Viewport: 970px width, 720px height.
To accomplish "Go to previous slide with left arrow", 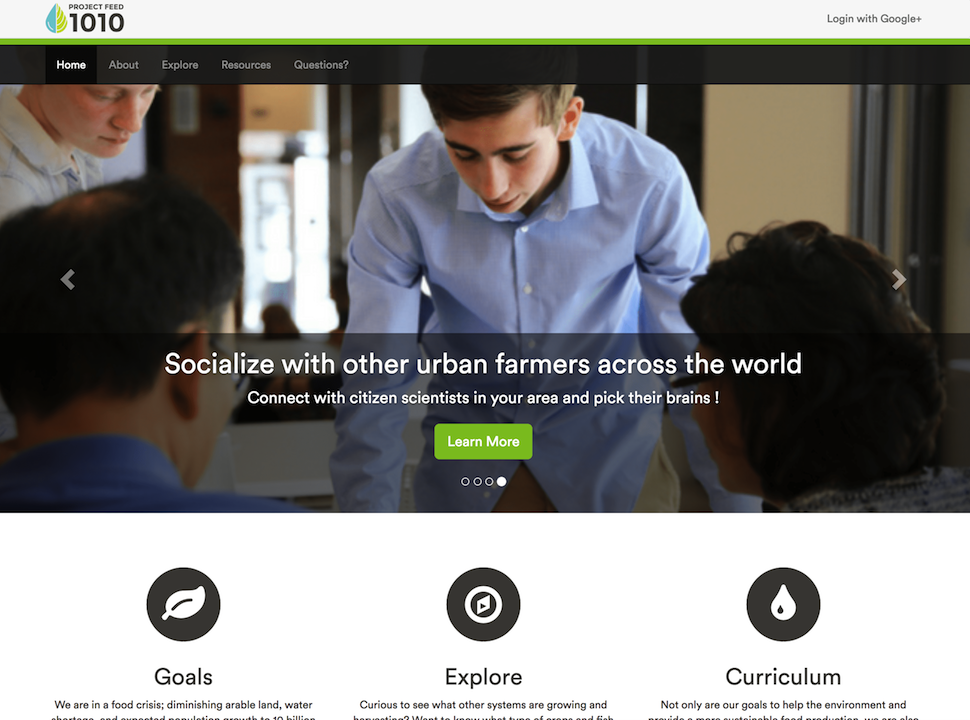I will click(68, 280).
